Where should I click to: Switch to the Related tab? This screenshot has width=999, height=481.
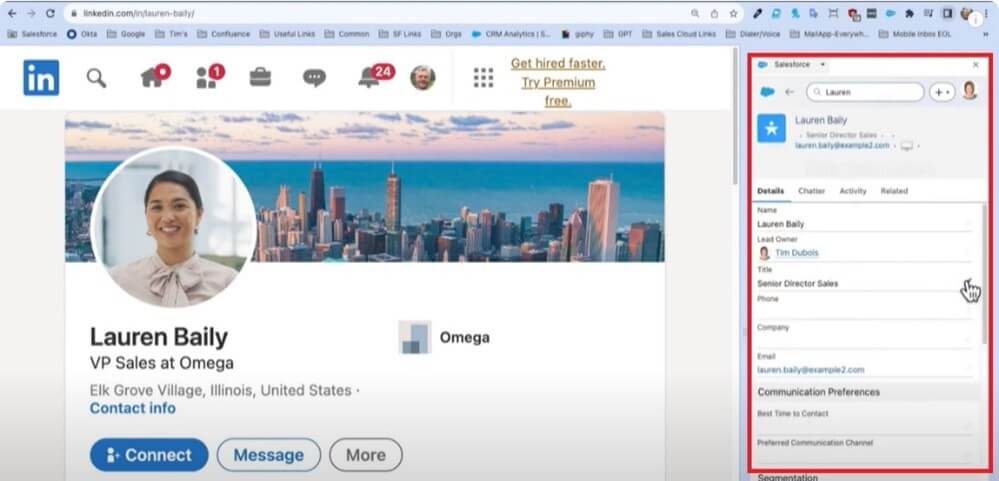pyautogui.click(x=894, y=191)
